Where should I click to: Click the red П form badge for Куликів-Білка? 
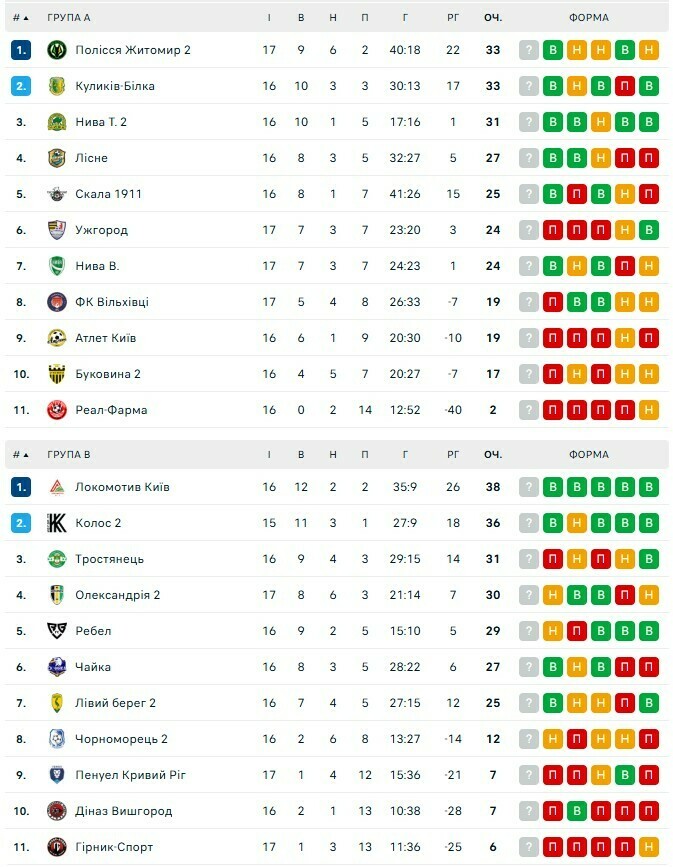625,86
